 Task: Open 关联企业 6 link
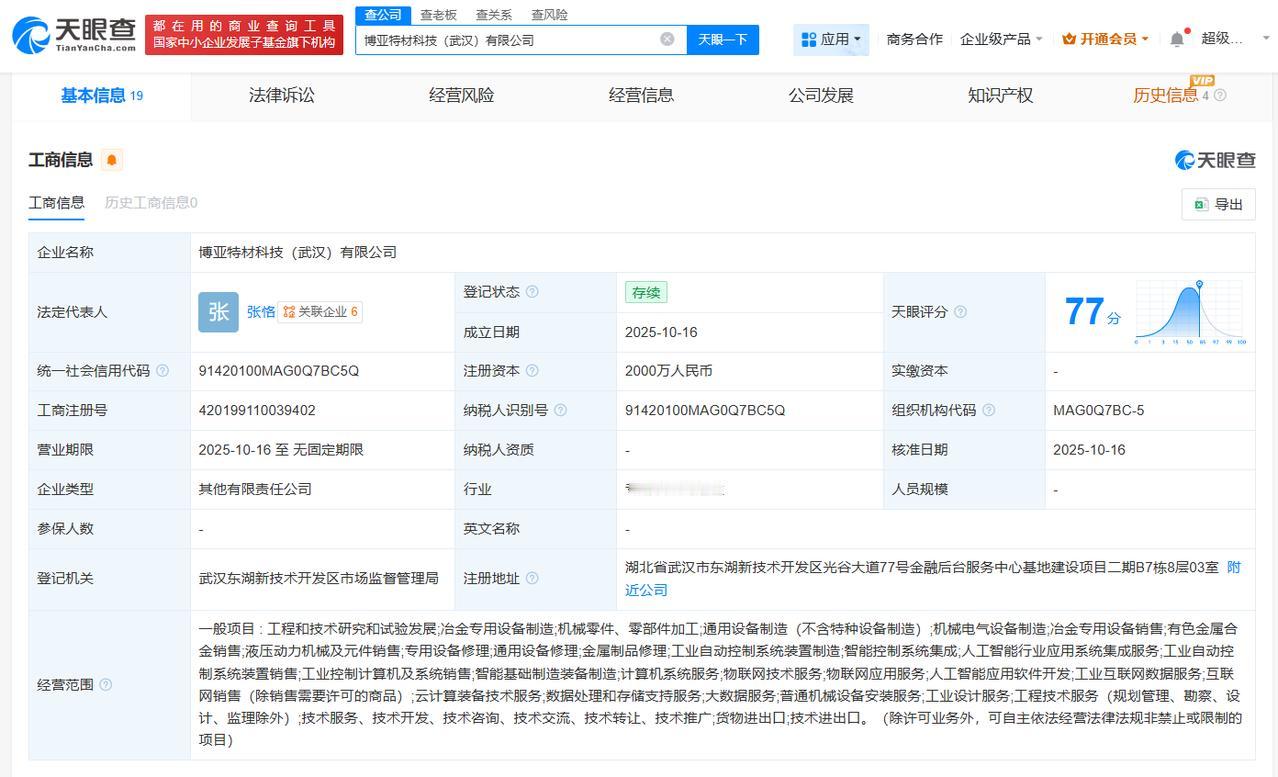pos(321,312)
